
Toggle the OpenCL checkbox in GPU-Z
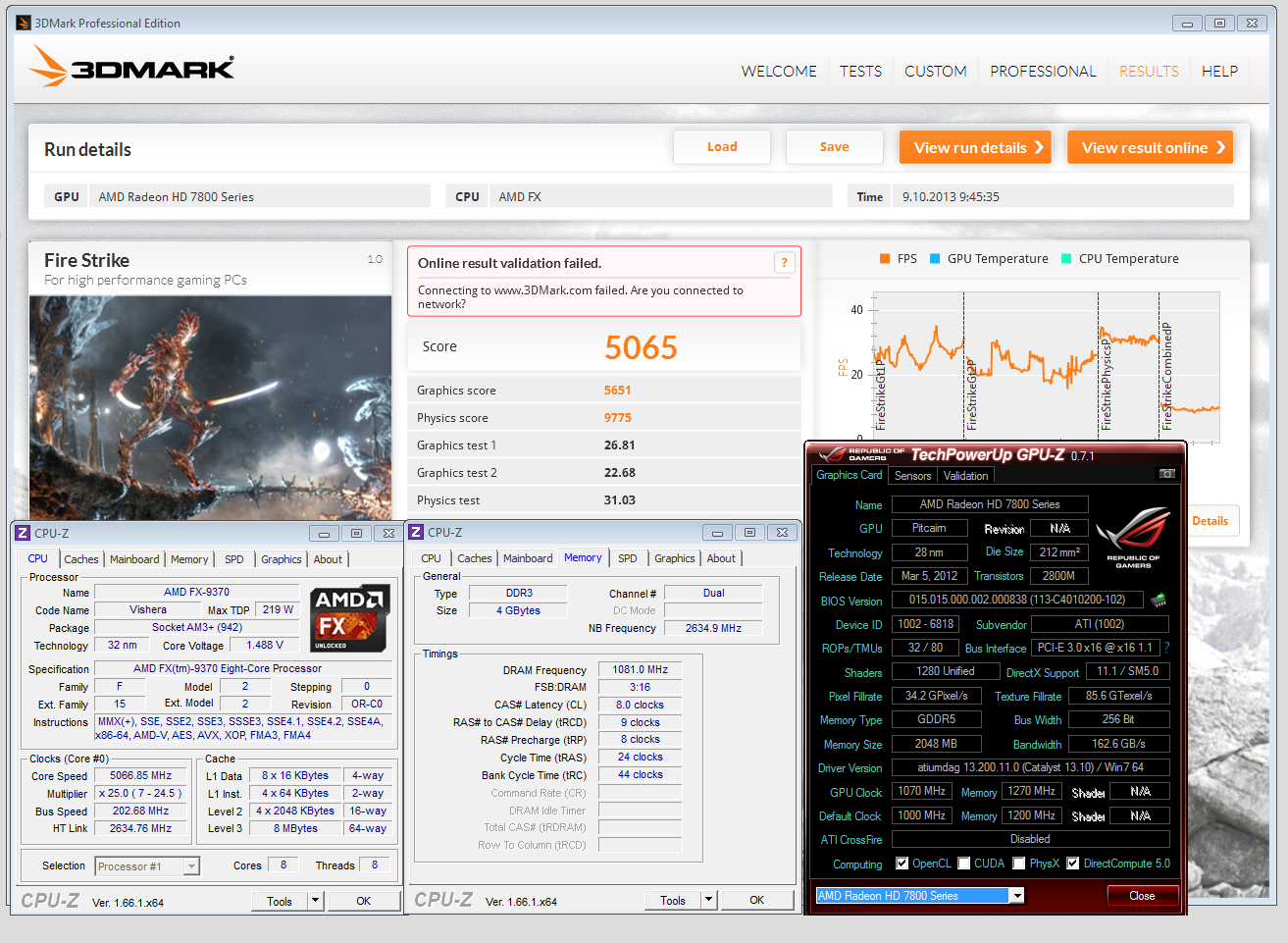pyautogui.click(x=902, y=864)
